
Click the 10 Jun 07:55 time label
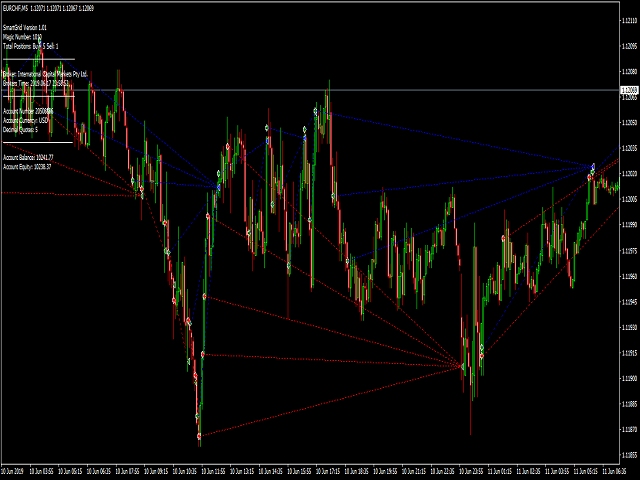click(x=127, y=471)
